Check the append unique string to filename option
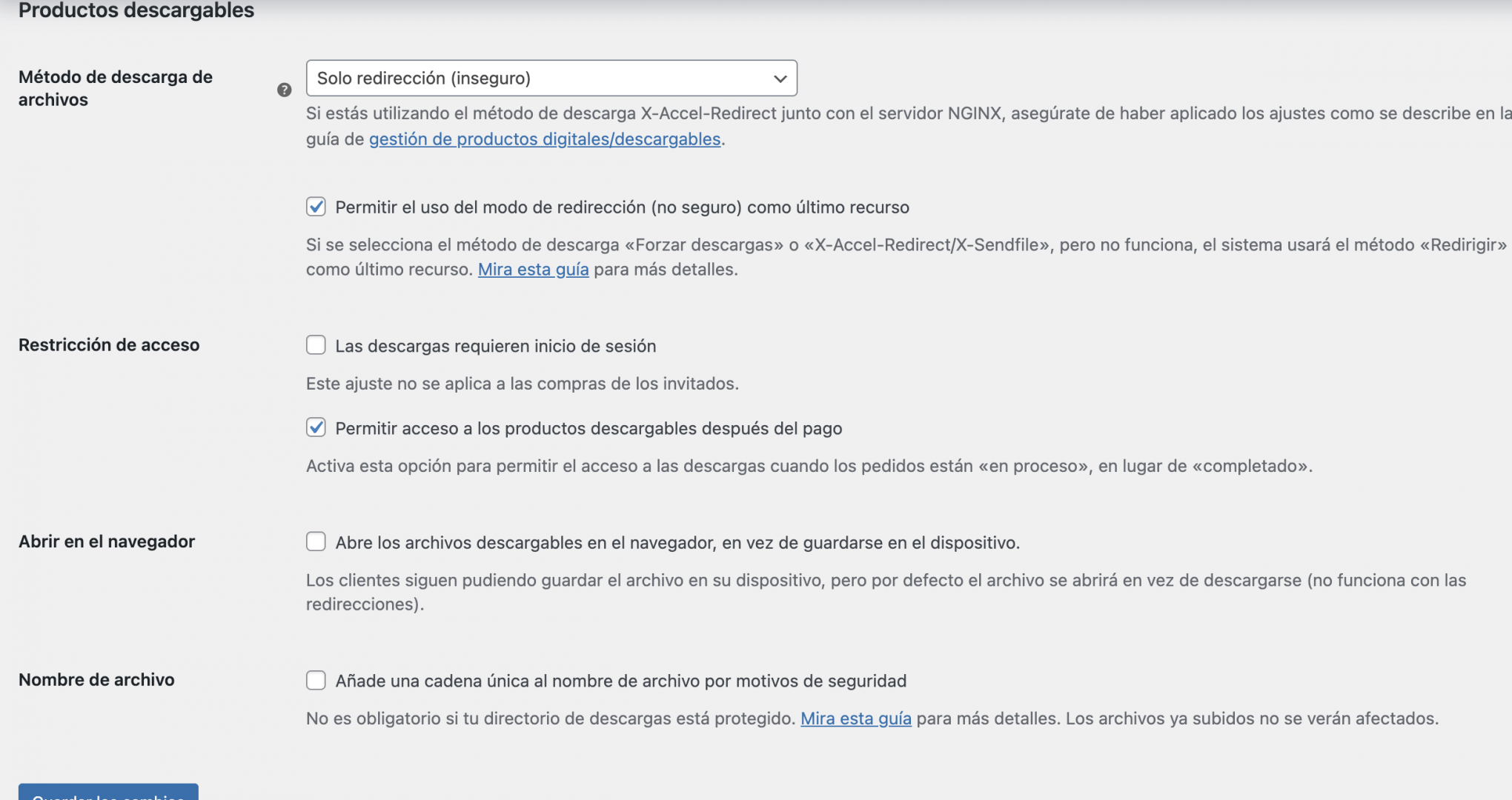 (x=316, y=680)
